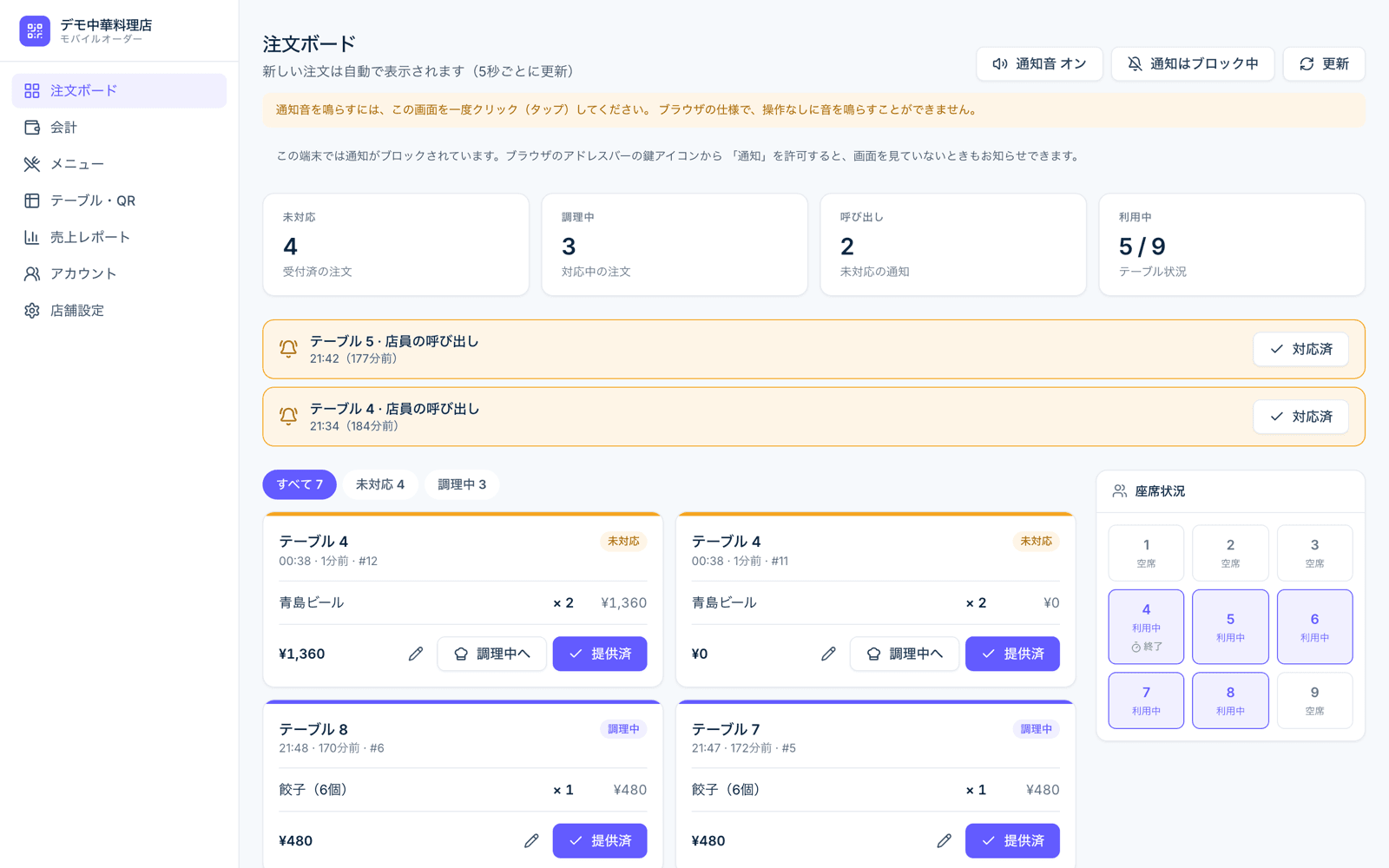Viewport: 1389px width, 868px height.
Task: Click the 未対応 summary card
Action: pos(396,245)
